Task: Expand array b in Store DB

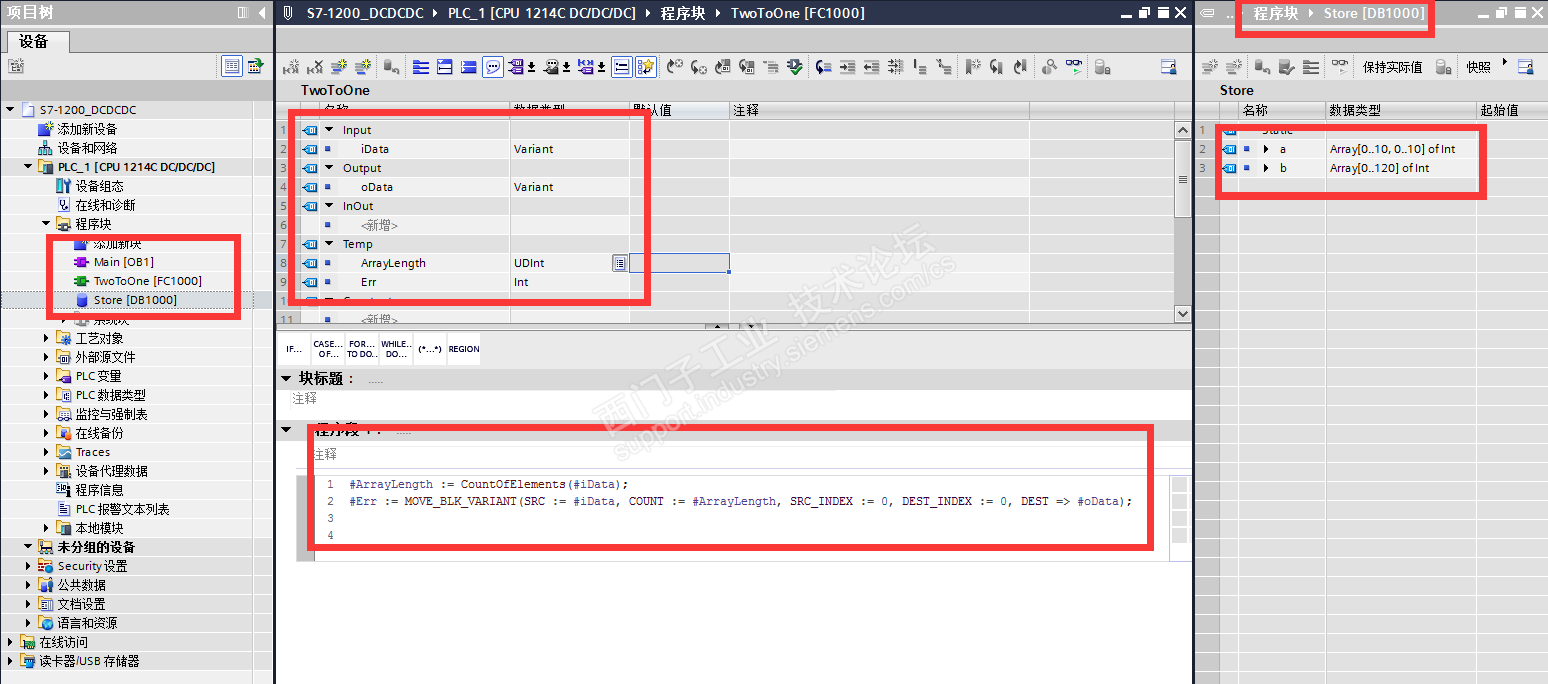Action: 1266,168
